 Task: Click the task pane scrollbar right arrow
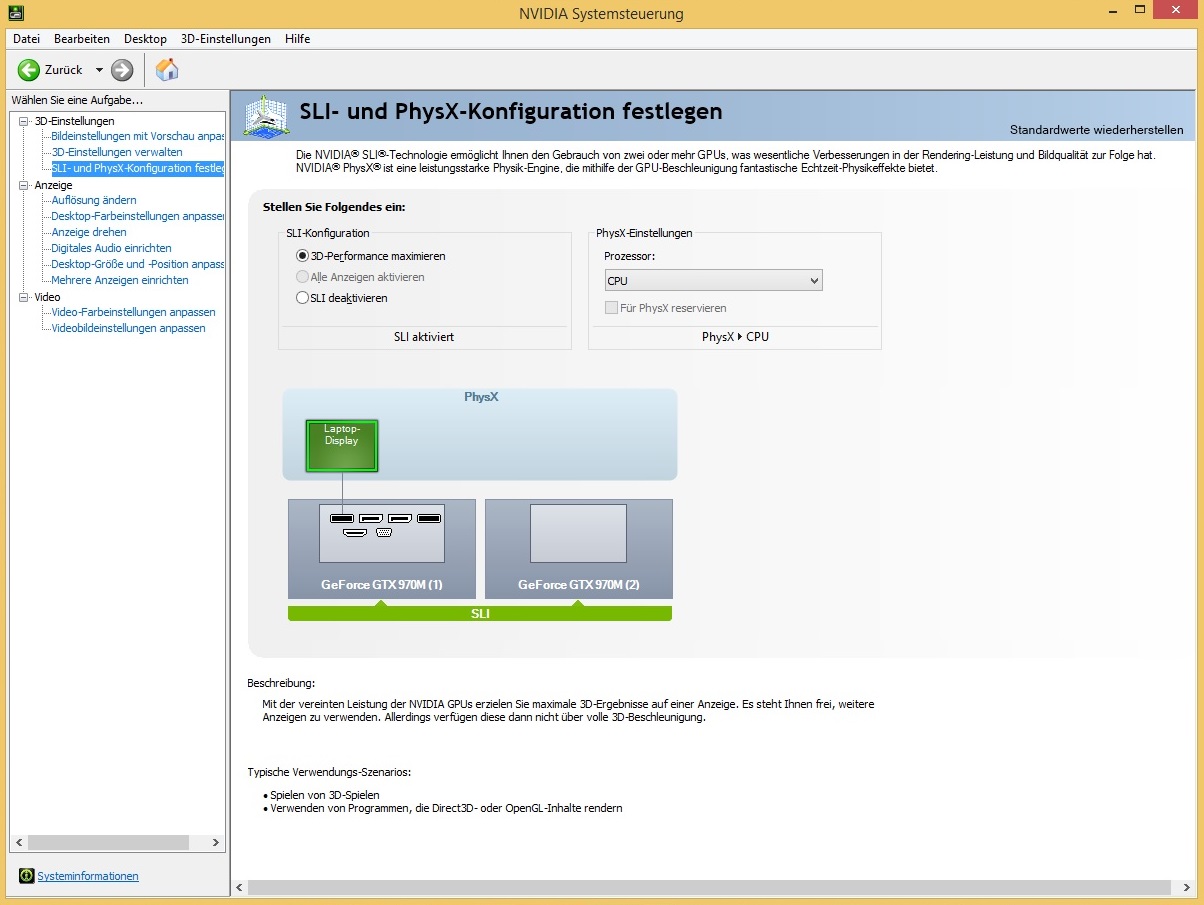pyautogui.click(x=216, y=843)
